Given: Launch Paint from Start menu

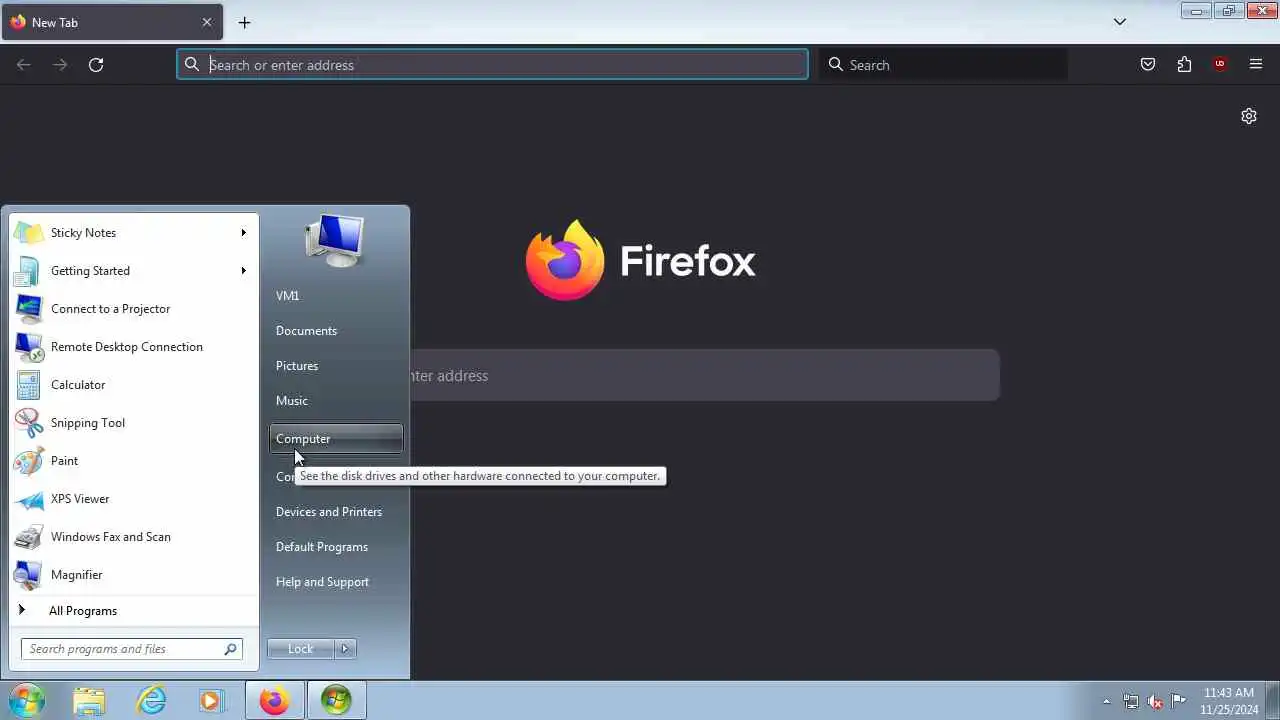Looking at the screenshot, I should 134,461.
